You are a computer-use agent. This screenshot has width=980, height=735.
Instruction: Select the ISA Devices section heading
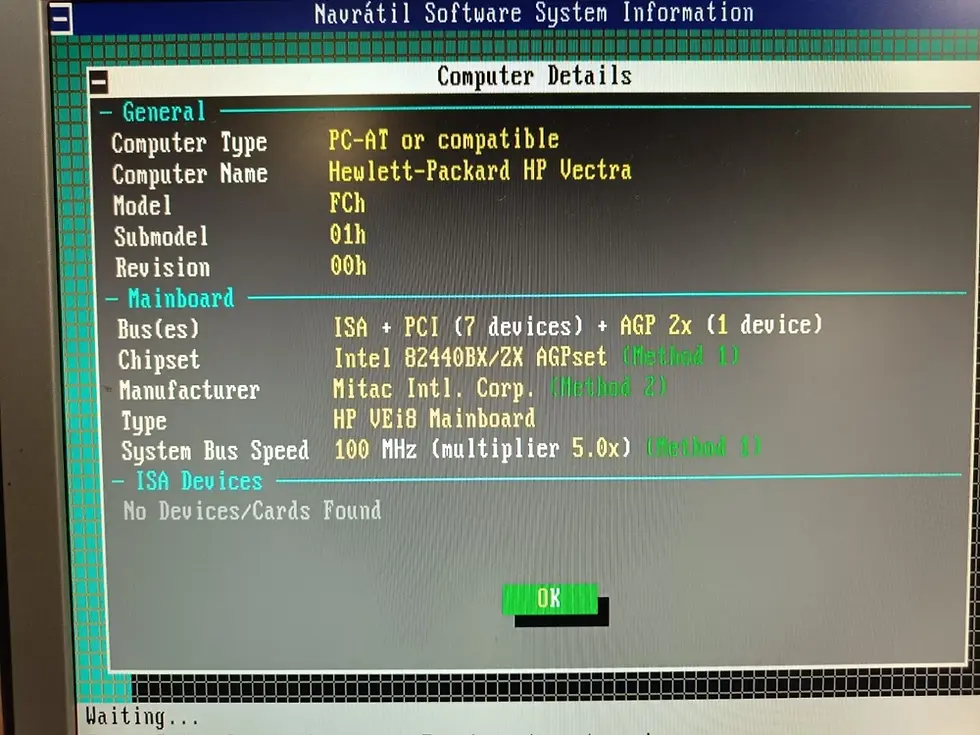(x=199, y=481)
